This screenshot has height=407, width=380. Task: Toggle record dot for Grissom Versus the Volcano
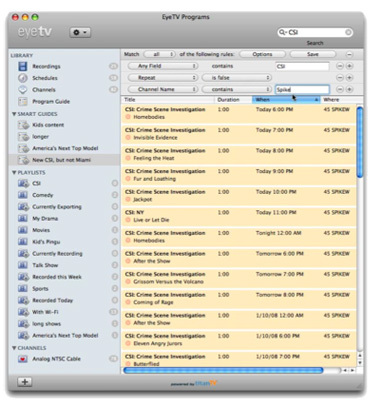(128, 282)
